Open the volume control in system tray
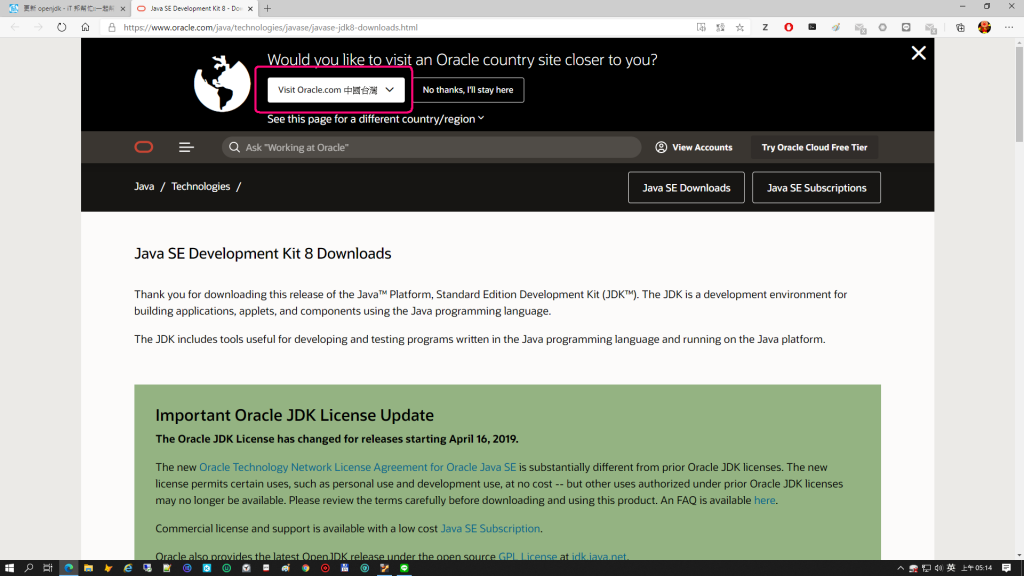Viewport: 1024px width, 576px height. [x=938, y=568]
